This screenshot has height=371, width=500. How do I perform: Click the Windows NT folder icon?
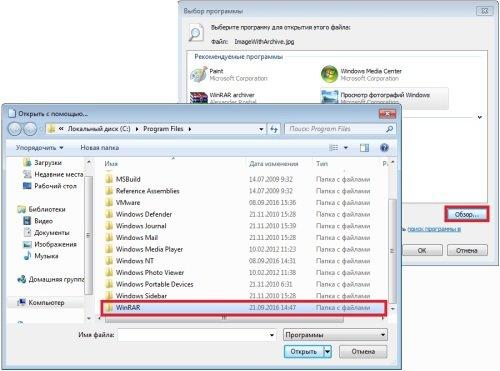click(x=109, y=261)
